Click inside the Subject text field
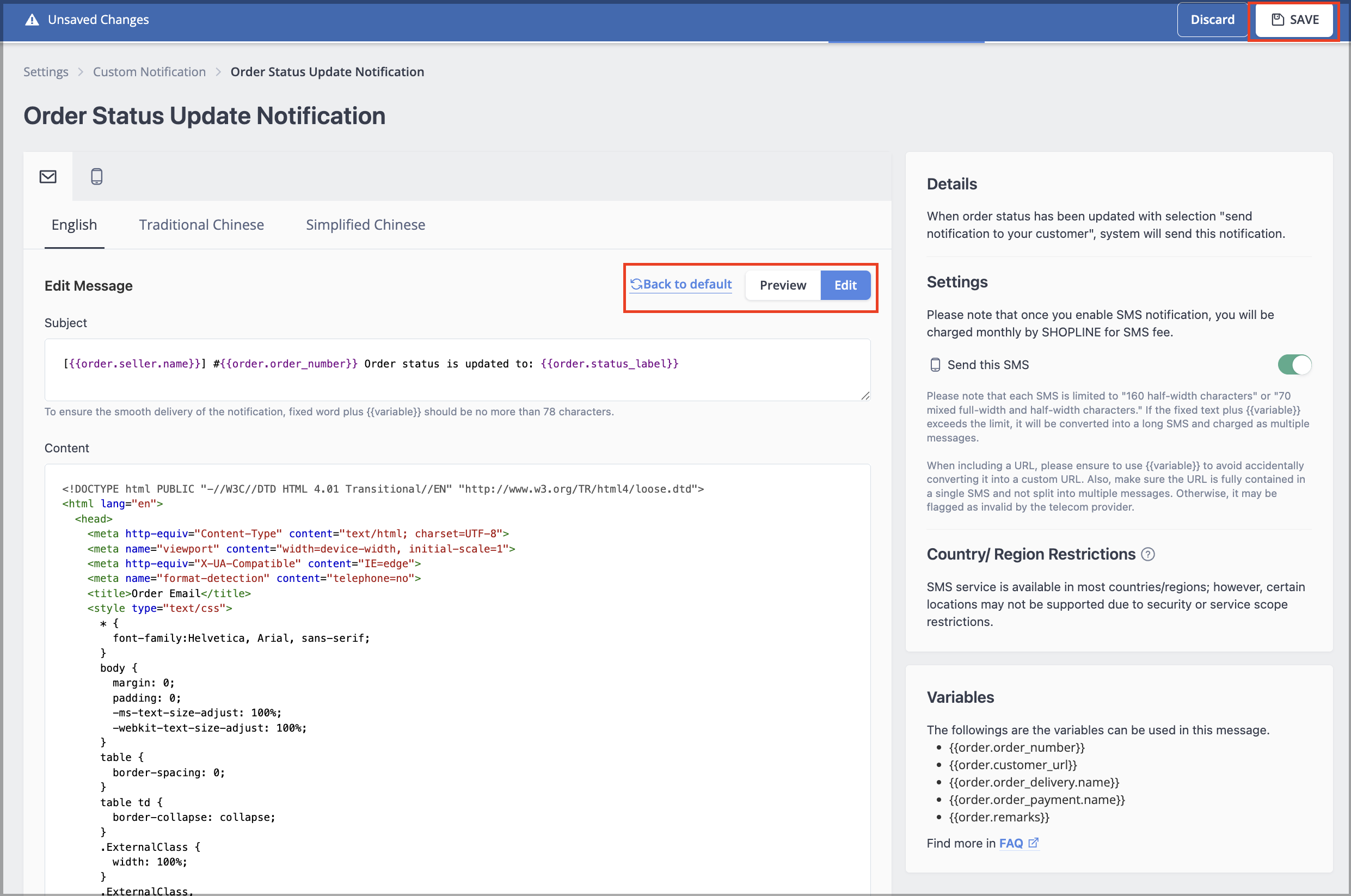The image size is (1351, 896). click(457, 370)
